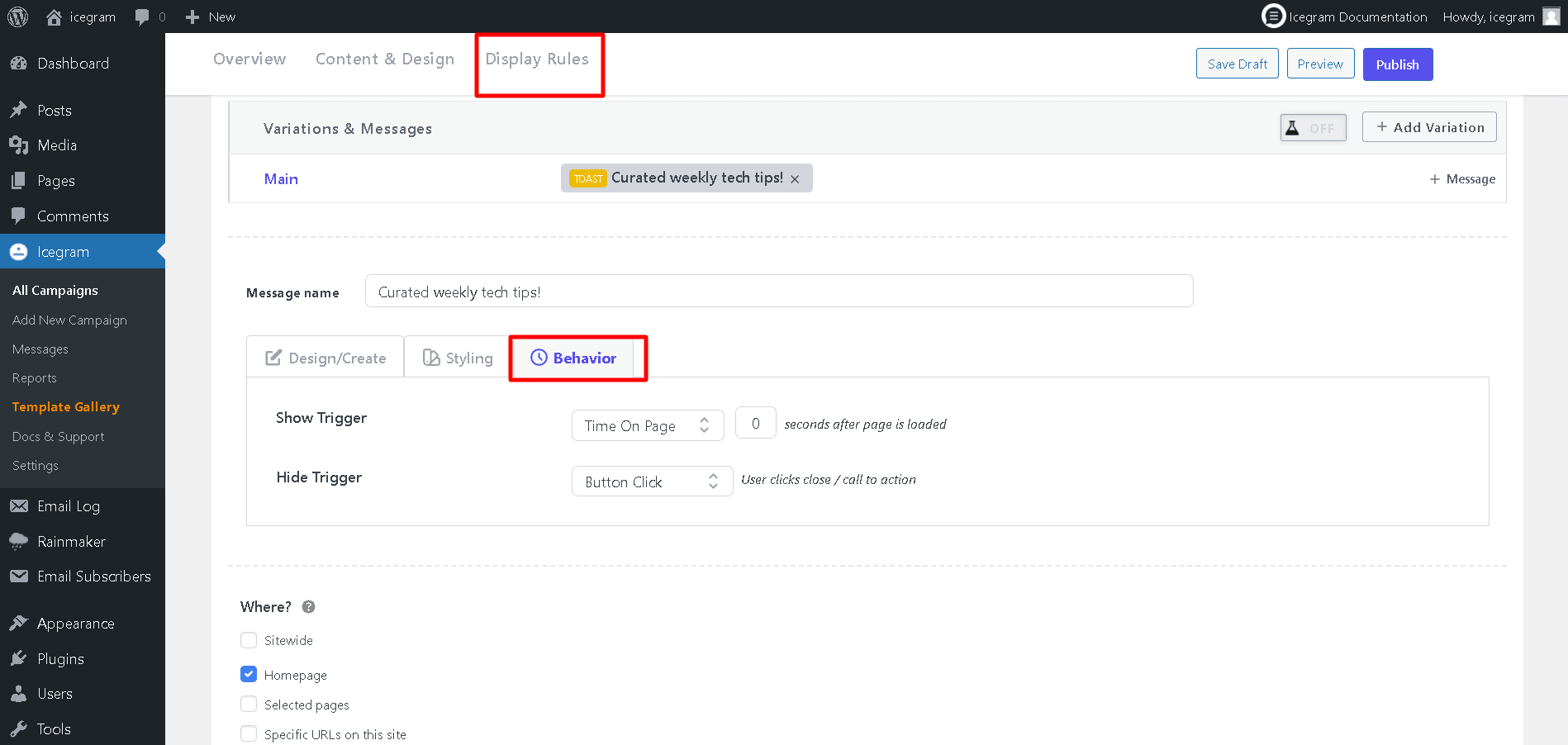
Task: Click the plus icon beside New
Action: [x=192, y=17]
